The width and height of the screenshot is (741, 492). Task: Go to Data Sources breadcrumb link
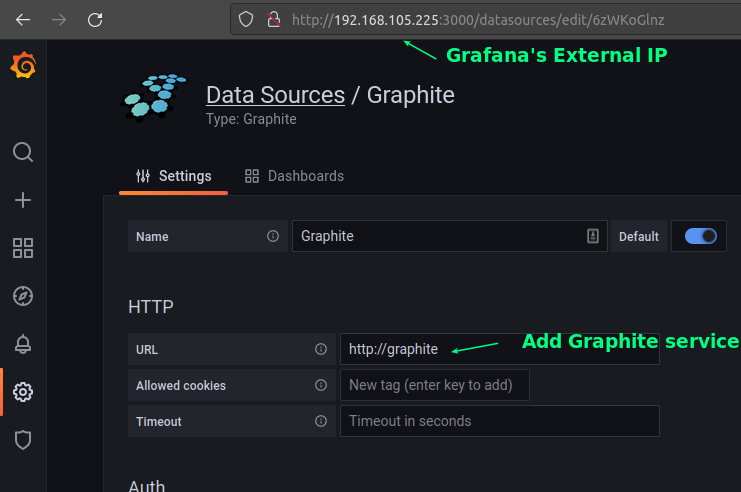(x=276, y=95)
